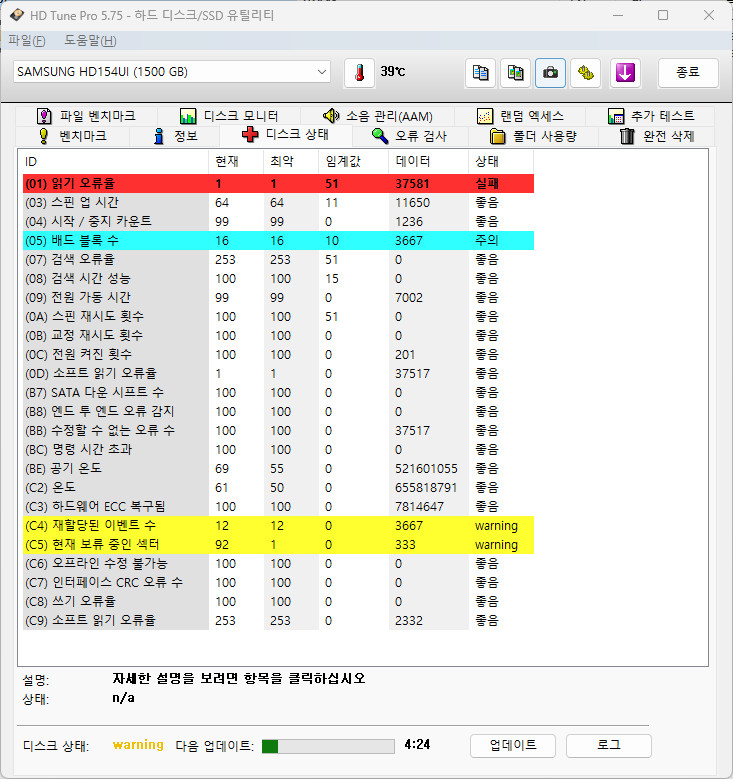Select the (C7) 인터페이스 CRC 오류 수 row

click(278, 583)
